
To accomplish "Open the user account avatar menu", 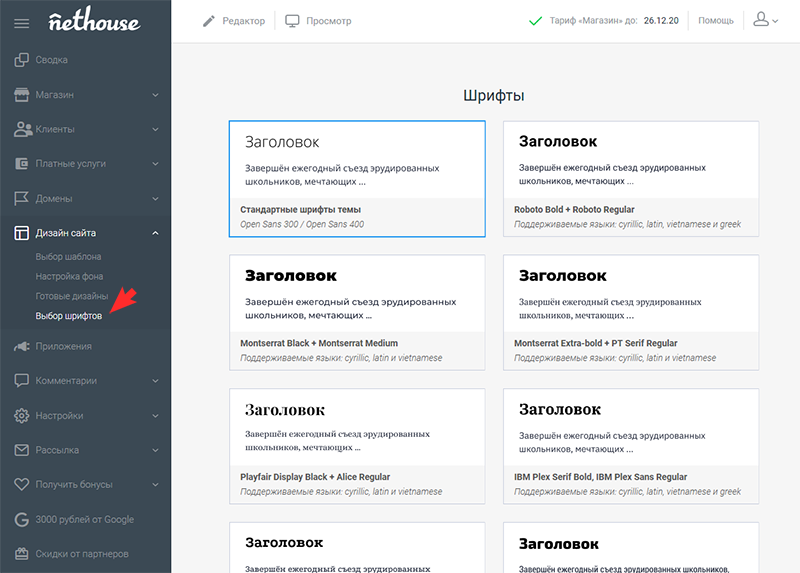I will point(766,20).
